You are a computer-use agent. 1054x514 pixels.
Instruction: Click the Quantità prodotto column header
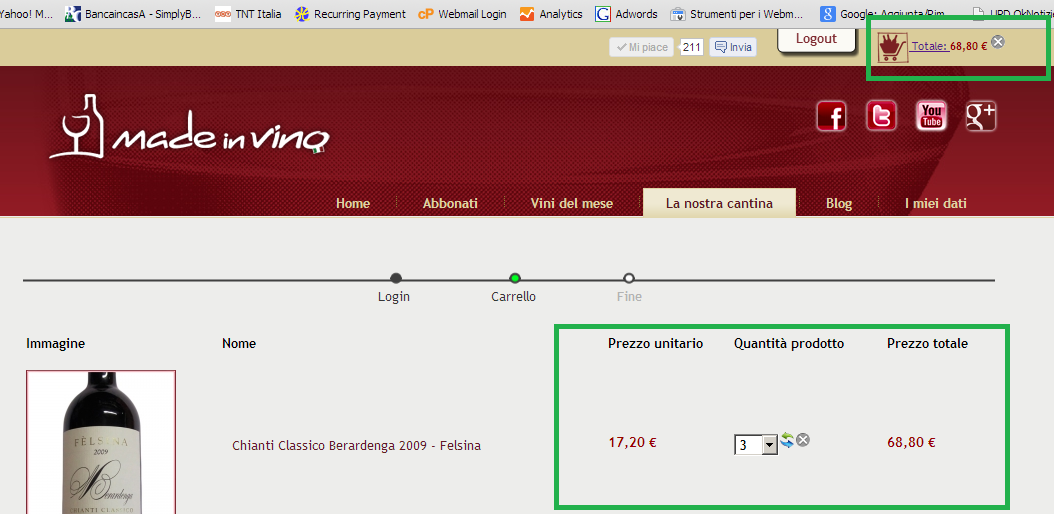pyautogui.click(x=788, y=343)
